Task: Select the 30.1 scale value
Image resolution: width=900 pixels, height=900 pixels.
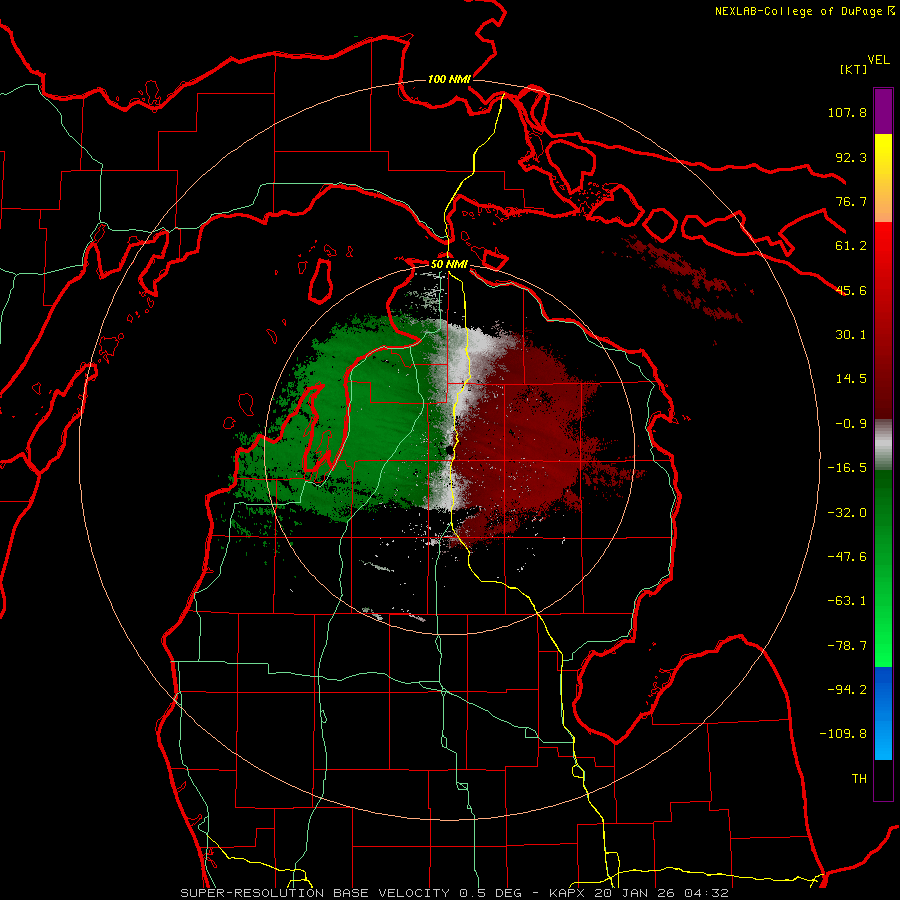Action: click(851, 335)
